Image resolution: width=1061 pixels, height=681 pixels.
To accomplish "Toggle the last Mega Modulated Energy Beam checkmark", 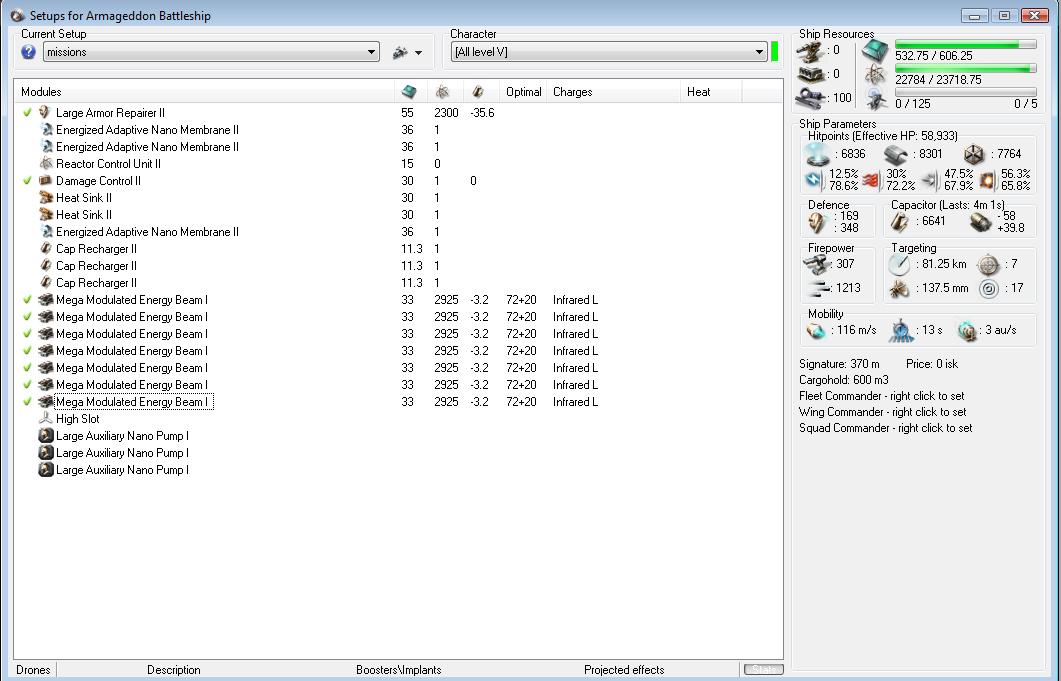I will tap(27, 401).
